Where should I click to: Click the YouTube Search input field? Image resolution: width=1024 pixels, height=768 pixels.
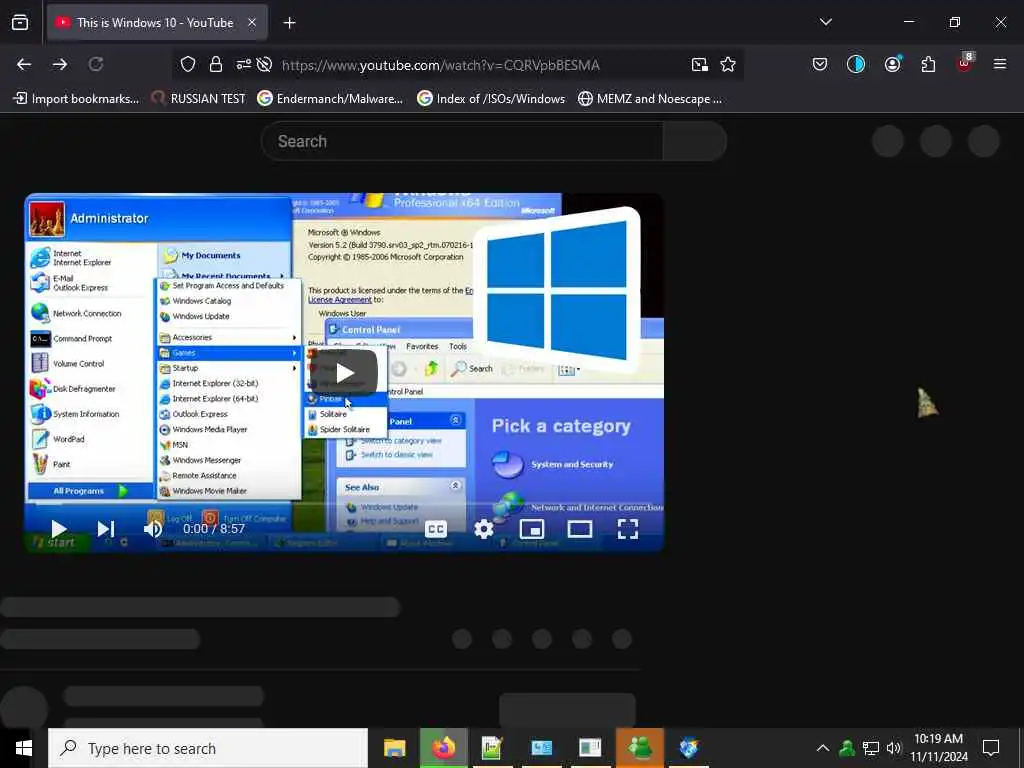(x=462, y=141)
